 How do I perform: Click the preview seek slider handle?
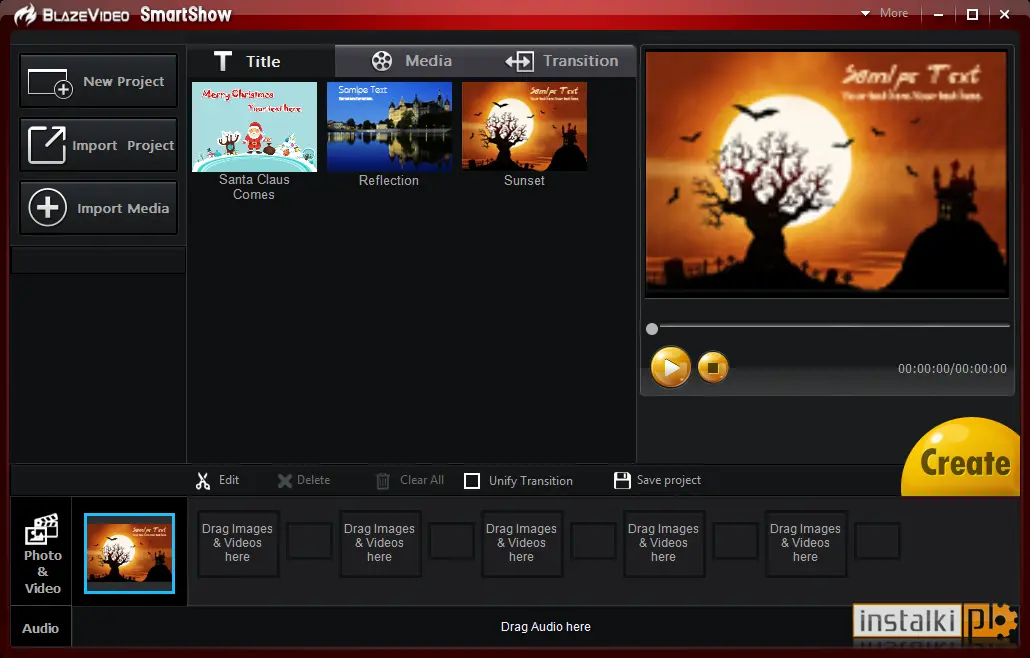(x=652, y=329)
